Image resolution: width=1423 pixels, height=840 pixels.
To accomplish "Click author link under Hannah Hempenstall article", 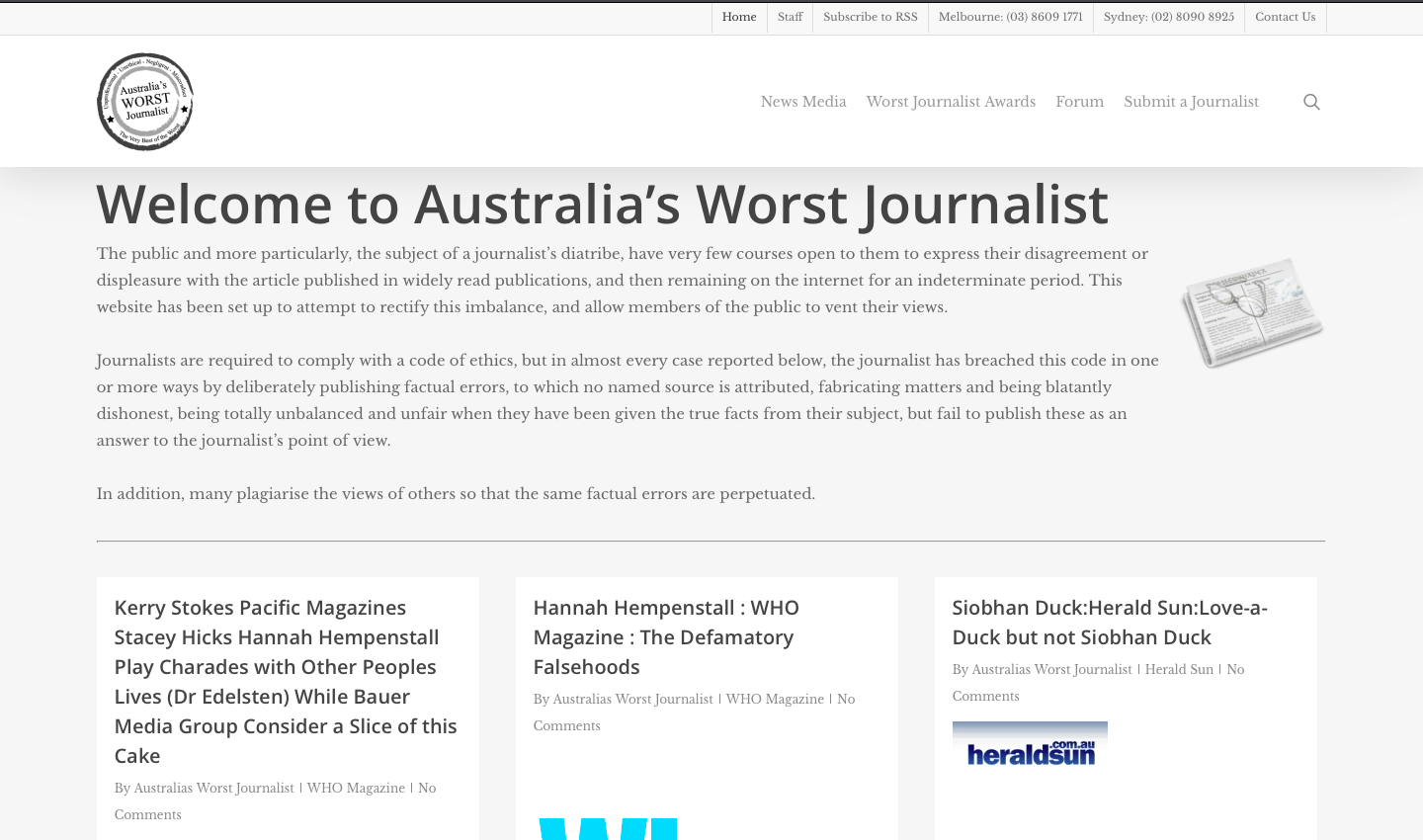I will click(632, 699).
